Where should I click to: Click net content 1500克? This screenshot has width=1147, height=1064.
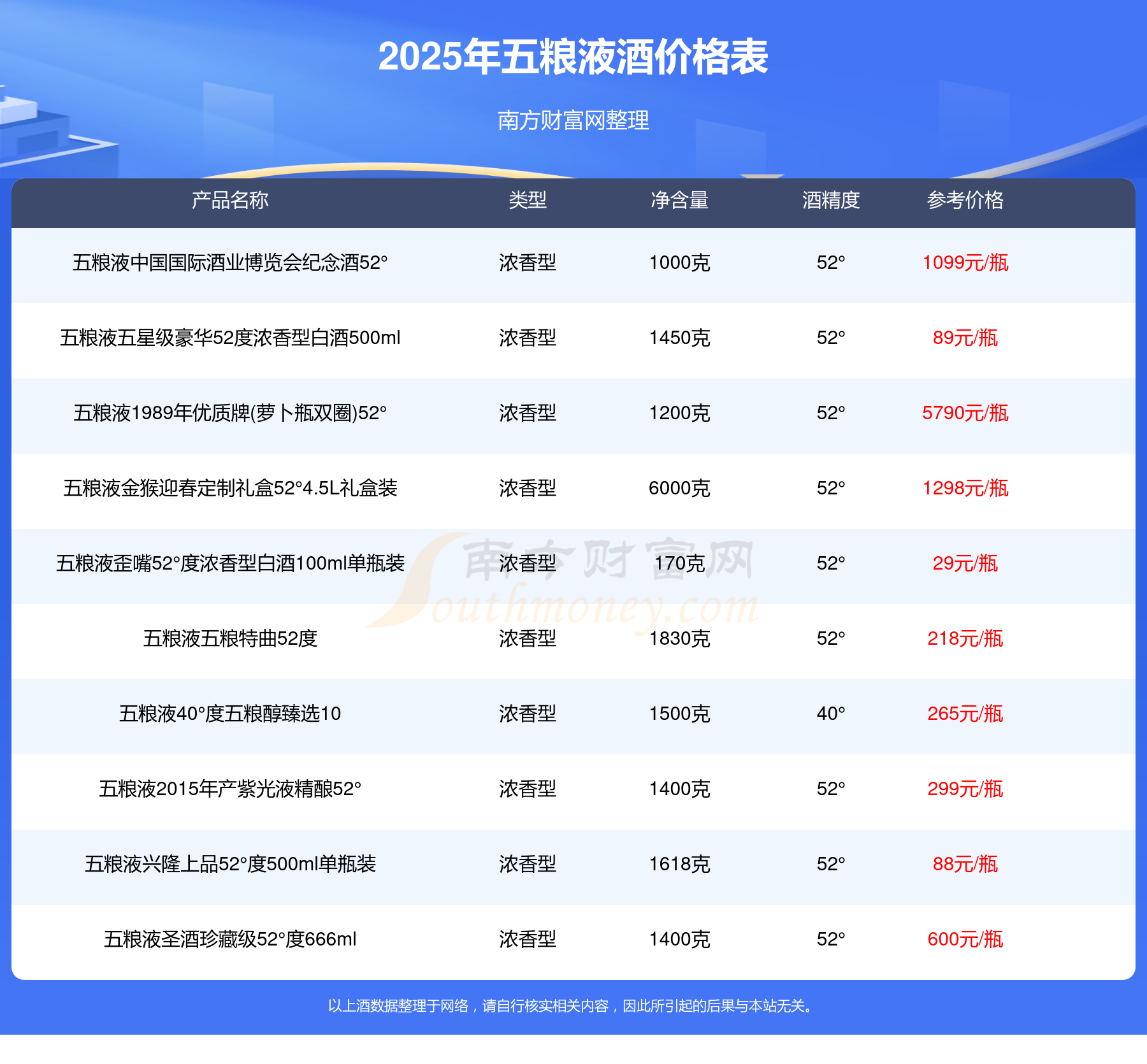pos(679,714)
